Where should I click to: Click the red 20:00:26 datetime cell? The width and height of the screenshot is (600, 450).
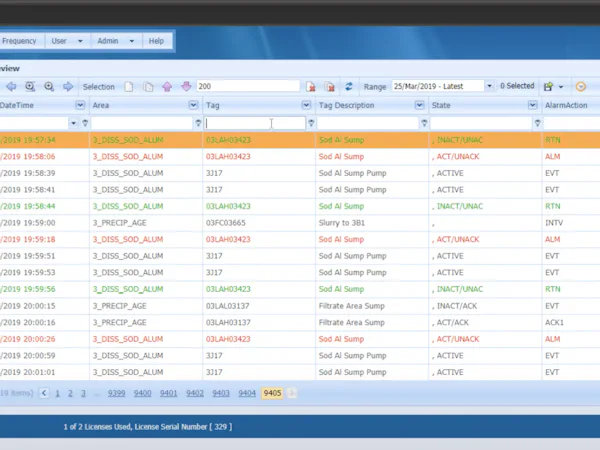pos(28,339)
